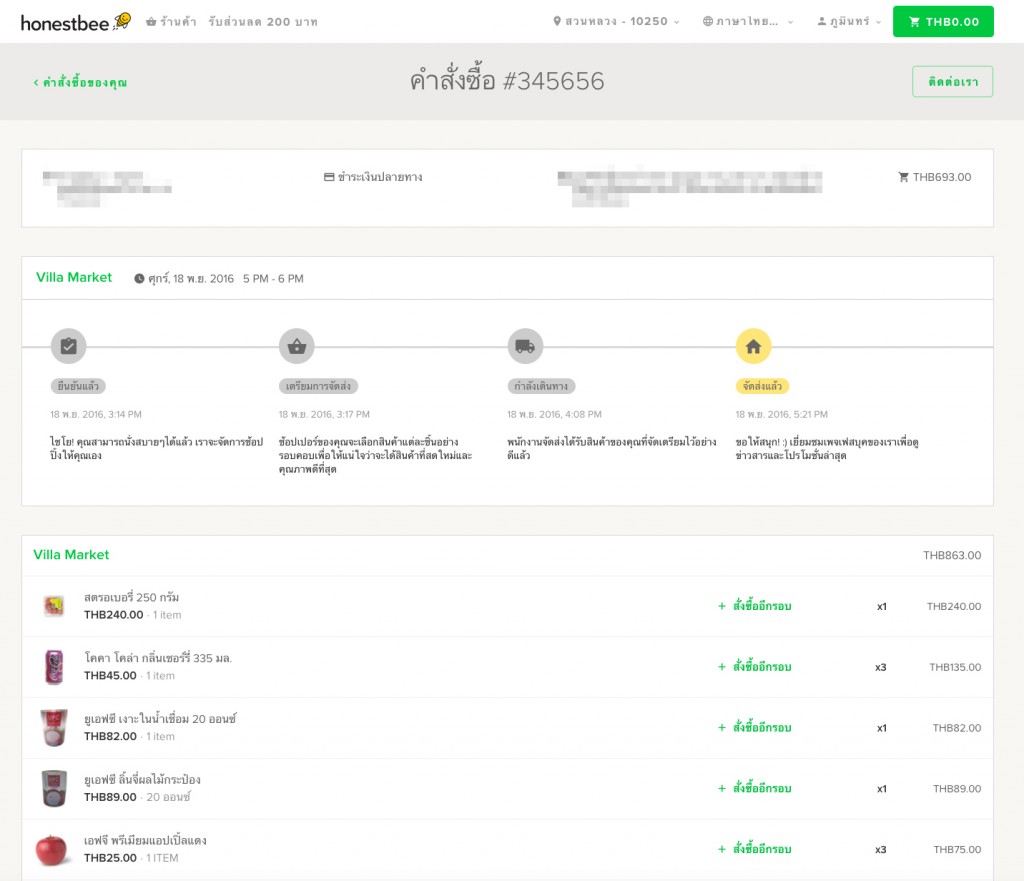Go back to คำสั่งซื้อของคุณ

coord(80,83)
